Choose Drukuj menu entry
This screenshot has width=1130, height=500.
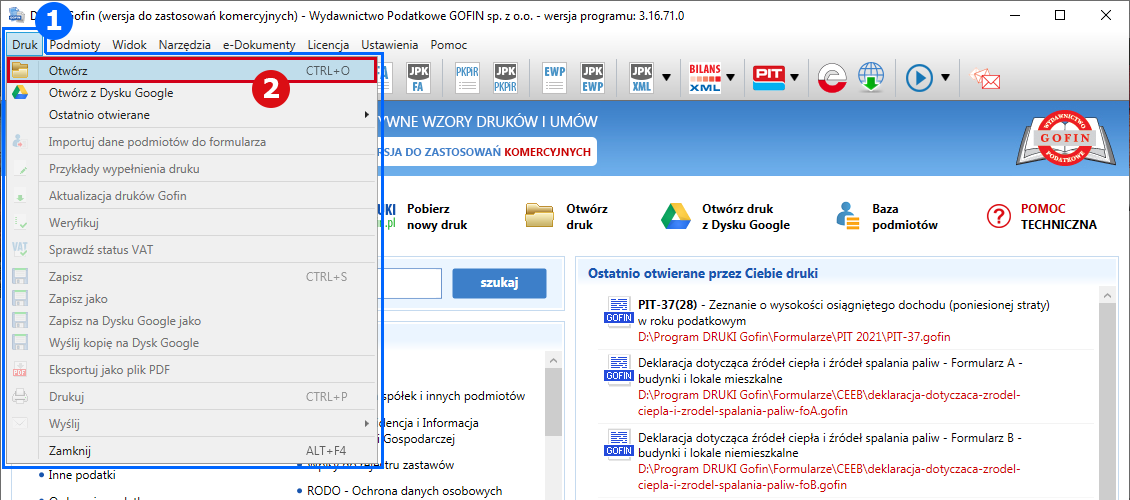pyautogui.click(x=192, y=396)
